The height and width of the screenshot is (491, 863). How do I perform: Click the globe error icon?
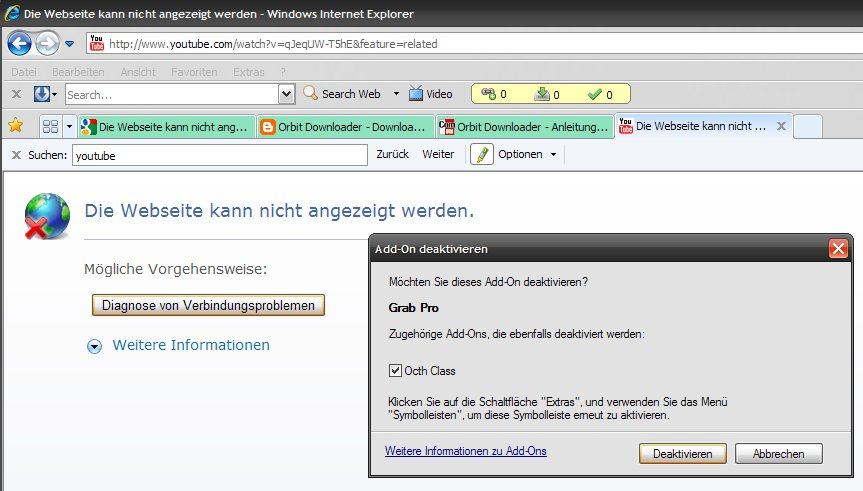tap(47, 216)
